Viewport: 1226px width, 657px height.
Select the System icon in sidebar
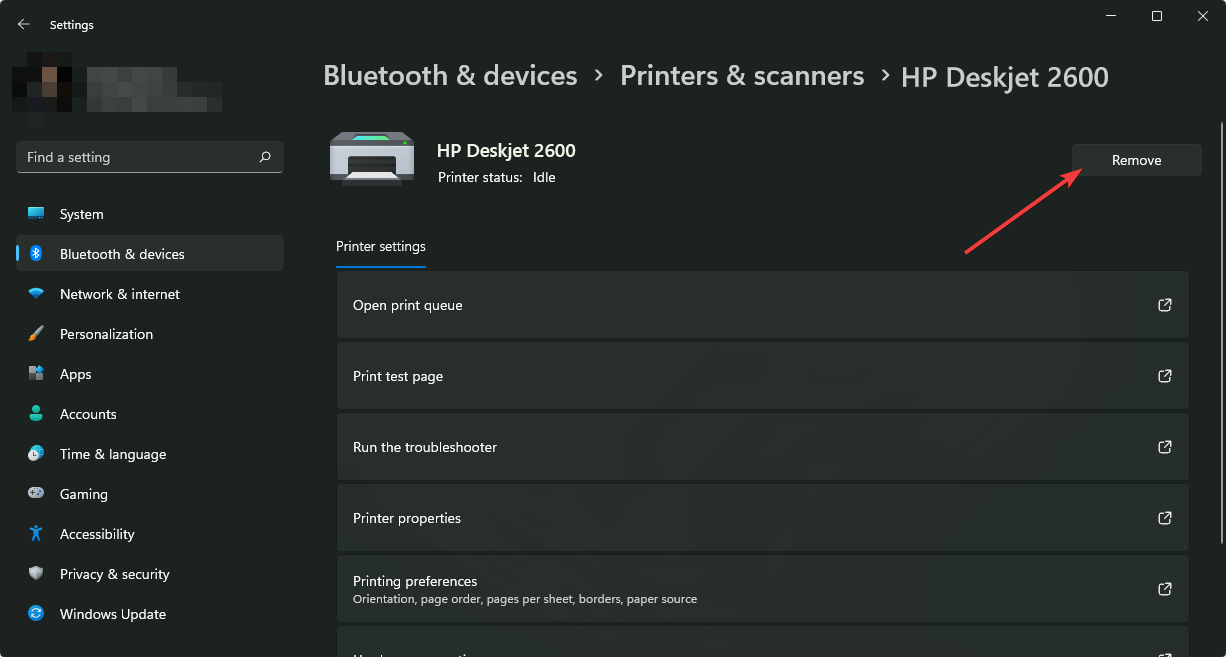coord(37,213)
